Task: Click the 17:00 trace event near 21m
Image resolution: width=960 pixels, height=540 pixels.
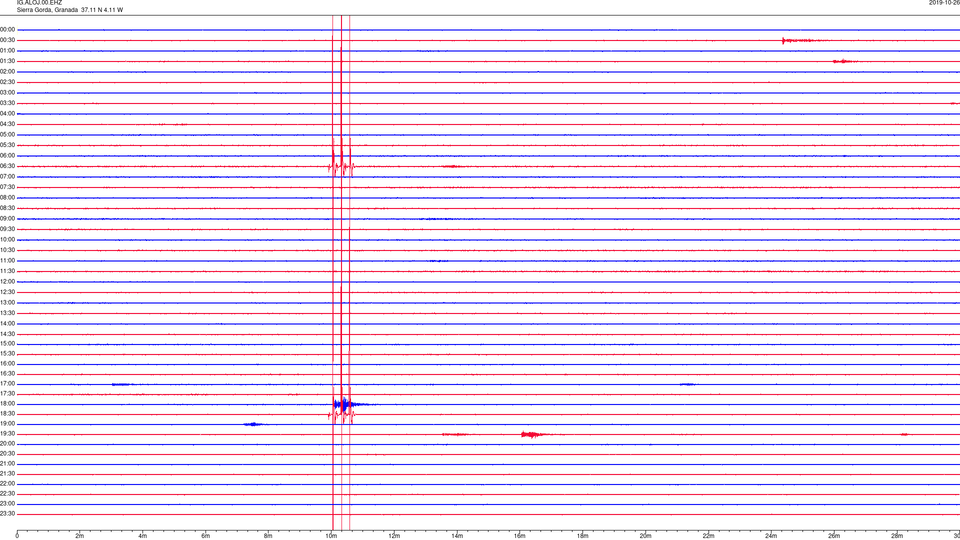Action: (687, 384)
